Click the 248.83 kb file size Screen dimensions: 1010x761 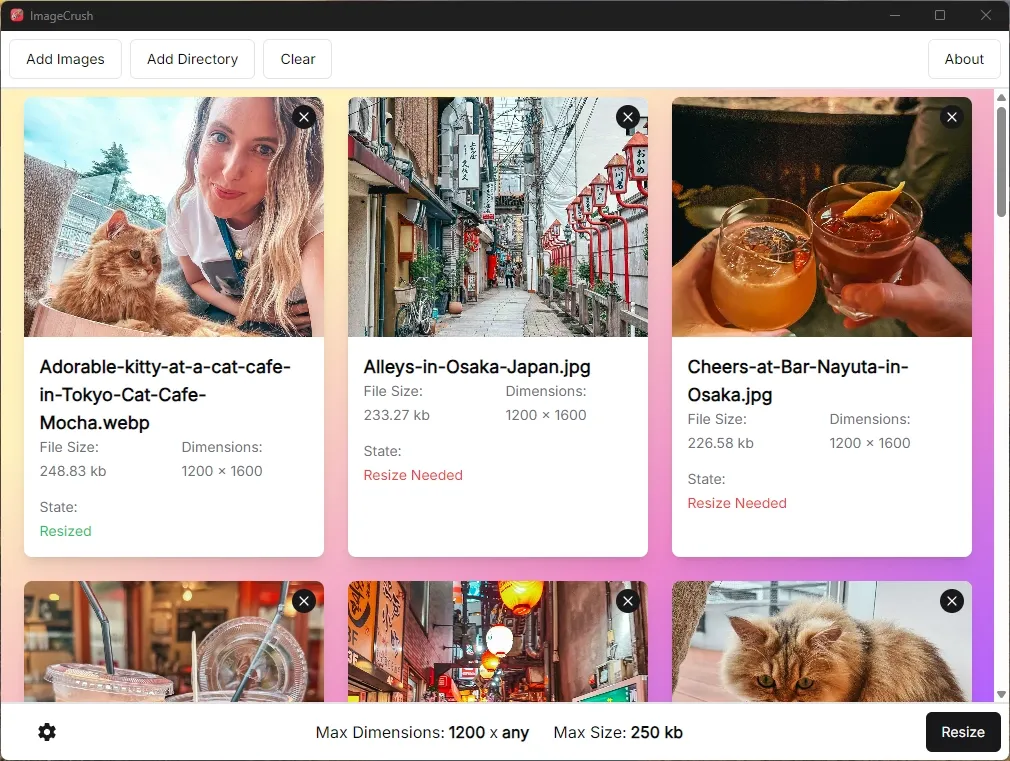(x=73, y=471)
